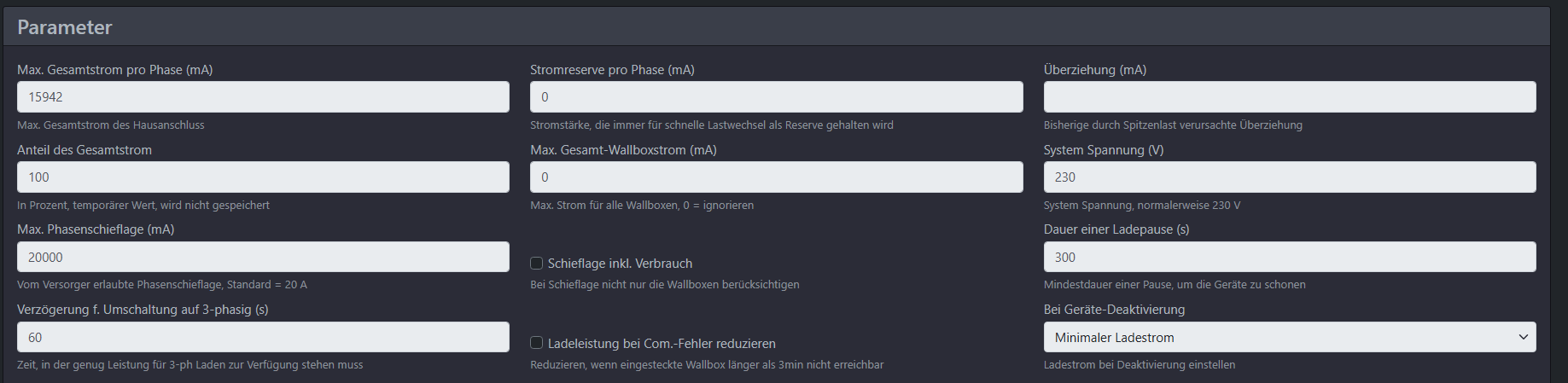Click the 'Dauer einer Ladepause (s)' label
This screenshot has width=1568, height=383.
click(1116, 229)
